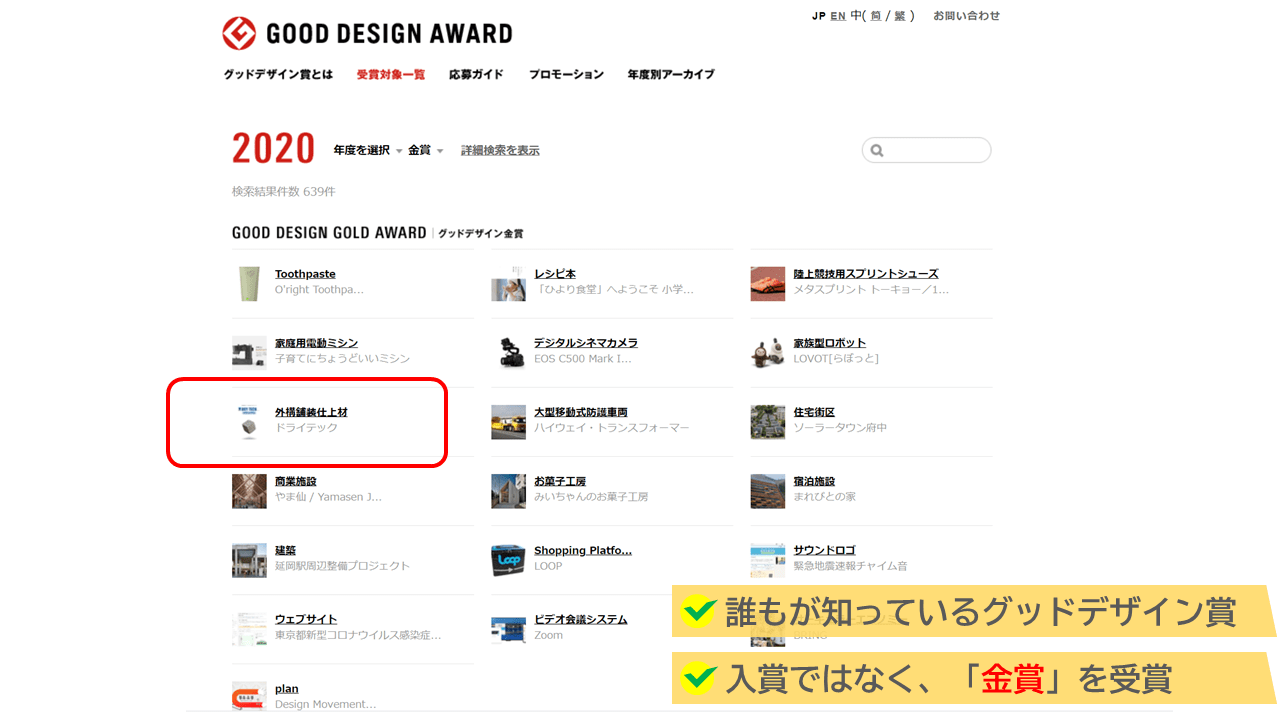Open the まれびとの家 thumbnail

[768, 491]
